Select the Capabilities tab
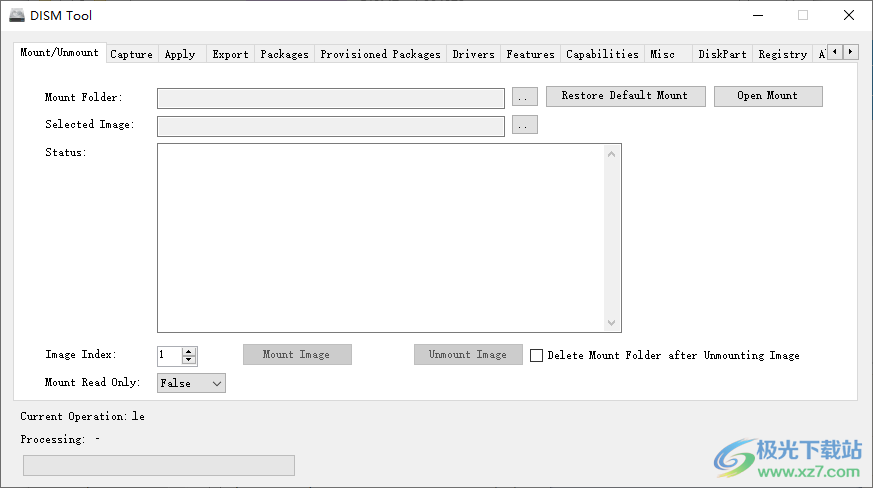 tap(602, 54)
